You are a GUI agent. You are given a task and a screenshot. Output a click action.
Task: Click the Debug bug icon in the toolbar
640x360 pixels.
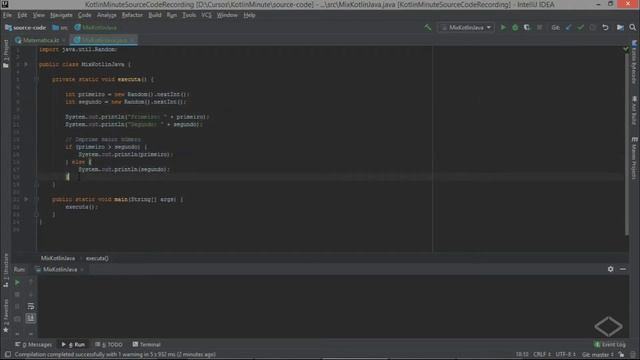pyautogui.click(x=515, y=27)
